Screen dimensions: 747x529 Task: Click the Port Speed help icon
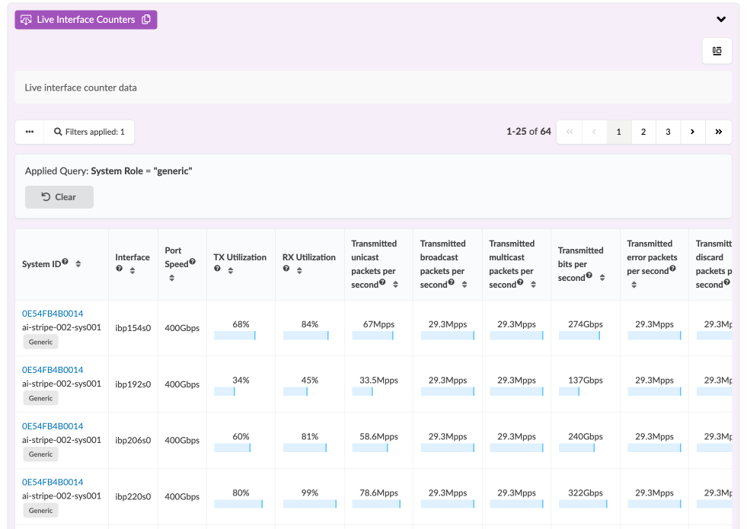(x=192, y=263)
